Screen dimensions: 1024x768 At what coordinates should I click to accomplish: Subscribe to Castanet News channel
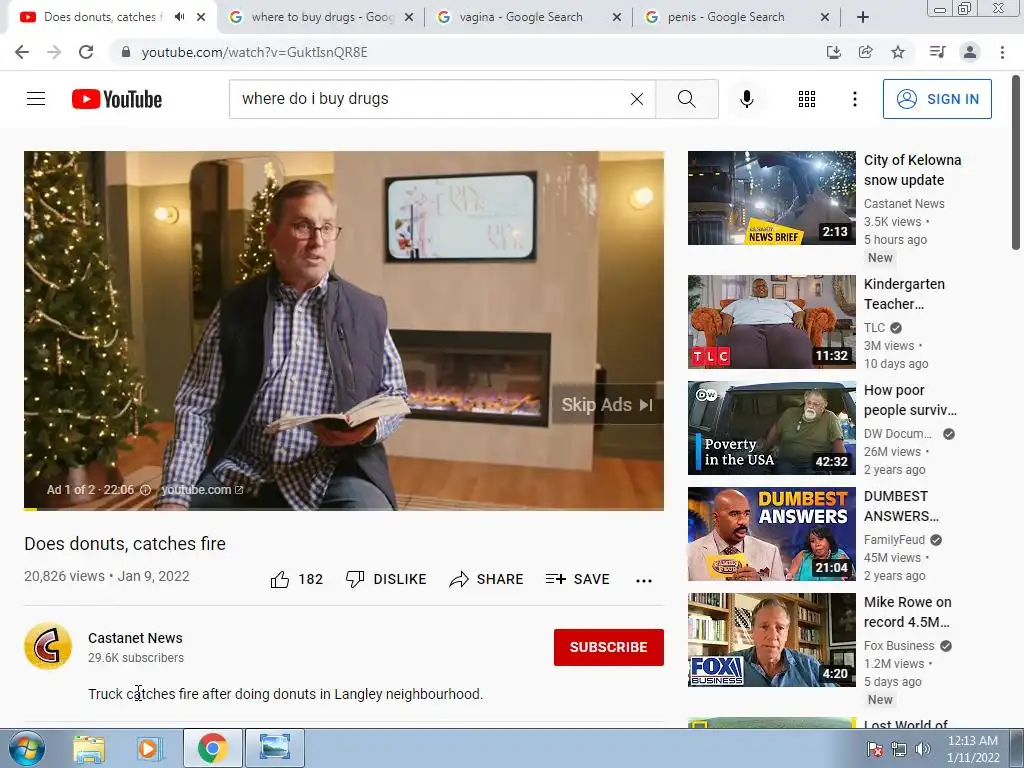coord(609,647)
